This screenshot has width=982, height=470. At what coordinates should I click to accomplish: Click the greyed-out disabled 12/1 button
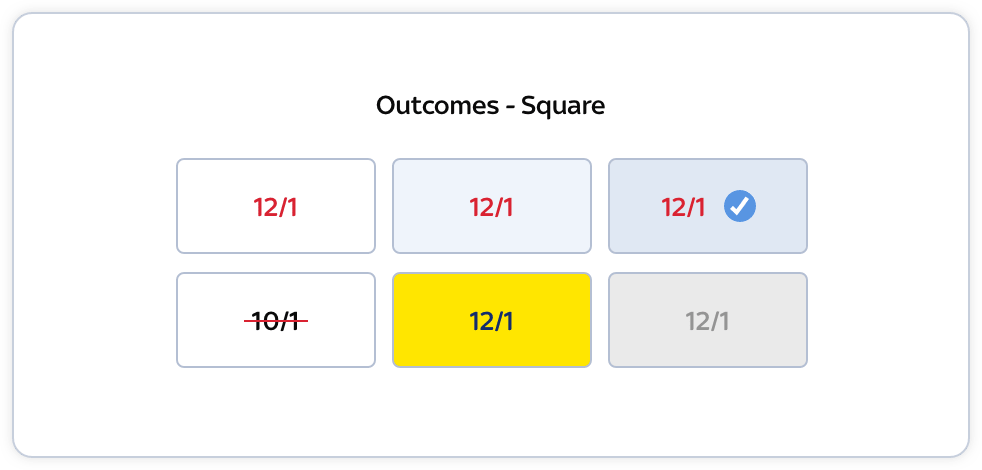coord(707,320)
